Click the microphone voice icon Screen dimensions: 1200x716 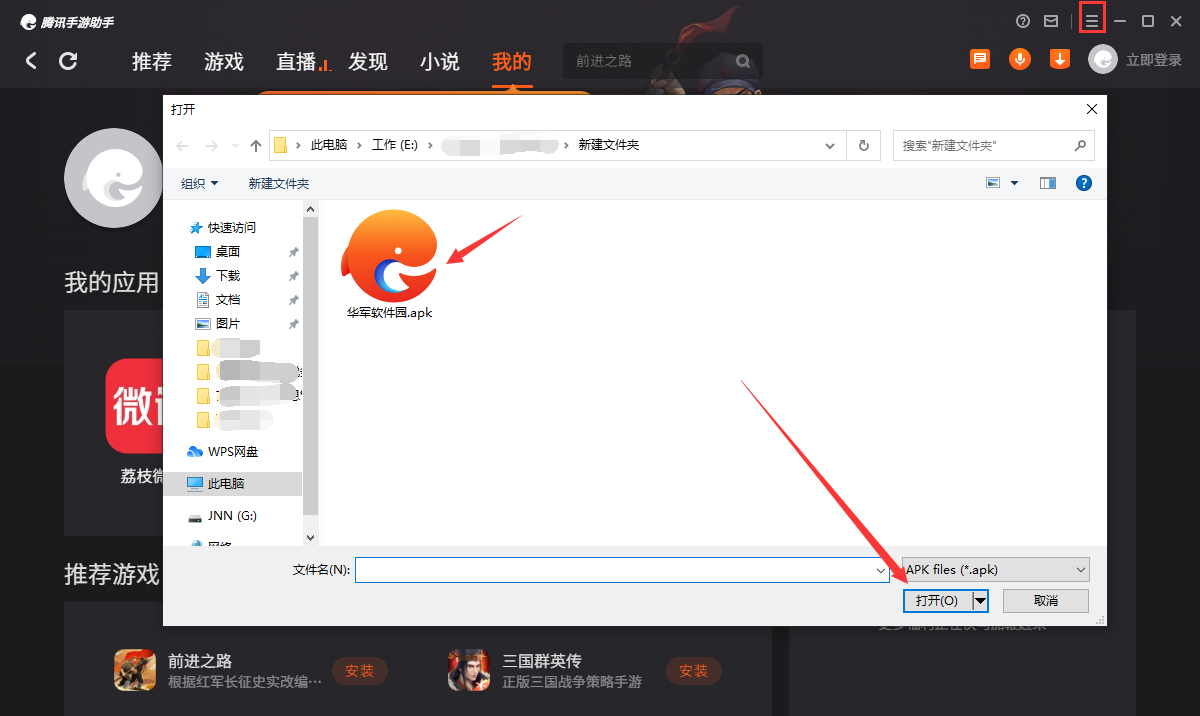[x=1019, y=59]
